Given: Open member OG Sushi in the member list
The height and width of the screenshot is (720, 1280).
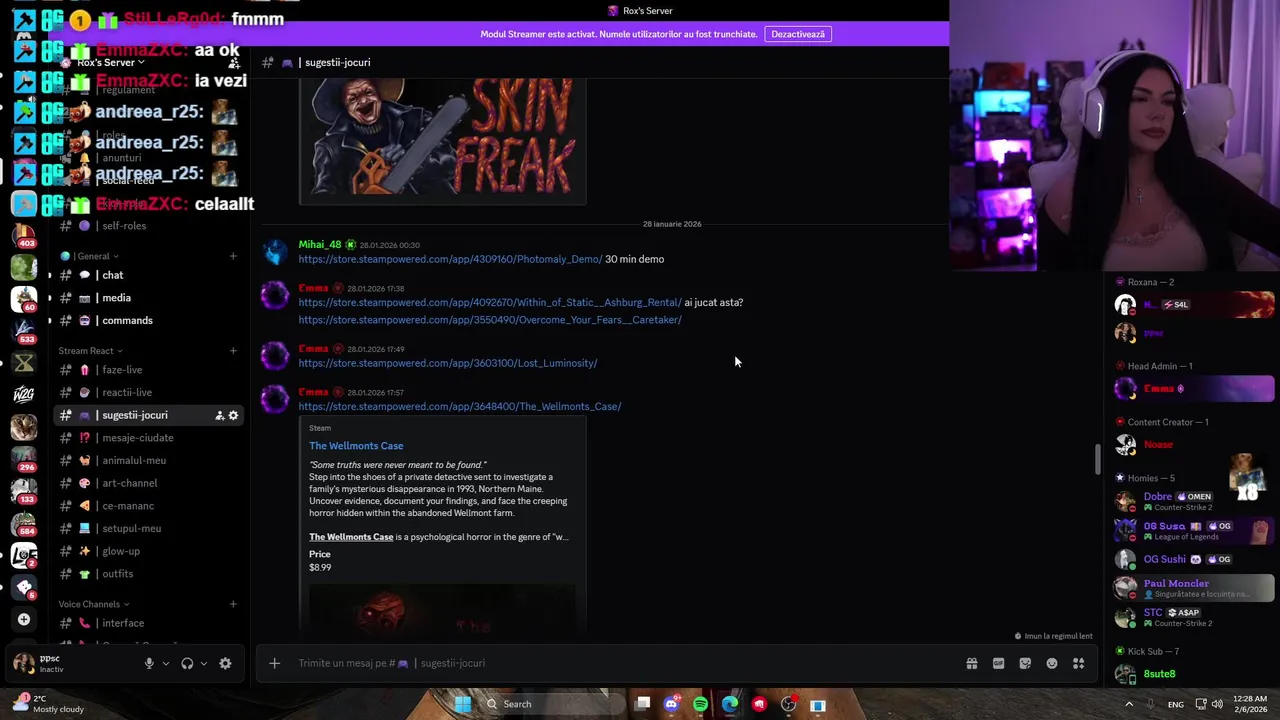Looking at the screenshot, I should [x=1195, y=559].
